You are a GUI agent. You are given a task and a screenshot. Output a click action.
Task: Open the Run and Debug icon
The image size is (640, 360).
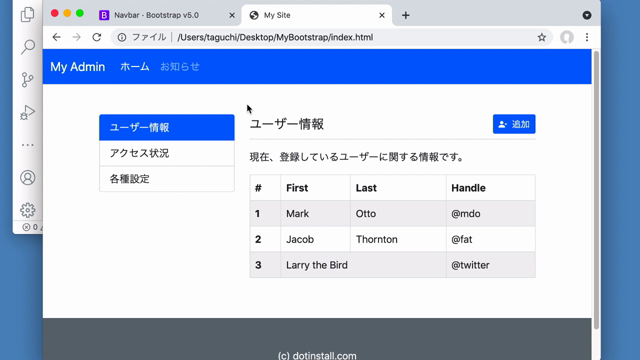pyautogui.click(x=27, y=112)
